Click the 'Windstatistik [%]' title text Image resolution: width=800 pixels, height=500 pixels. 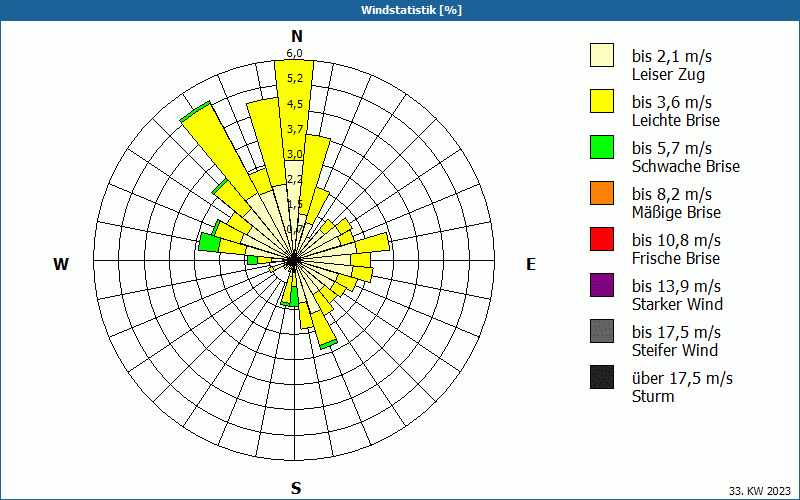pyautogui.click(x=411, y=10)
